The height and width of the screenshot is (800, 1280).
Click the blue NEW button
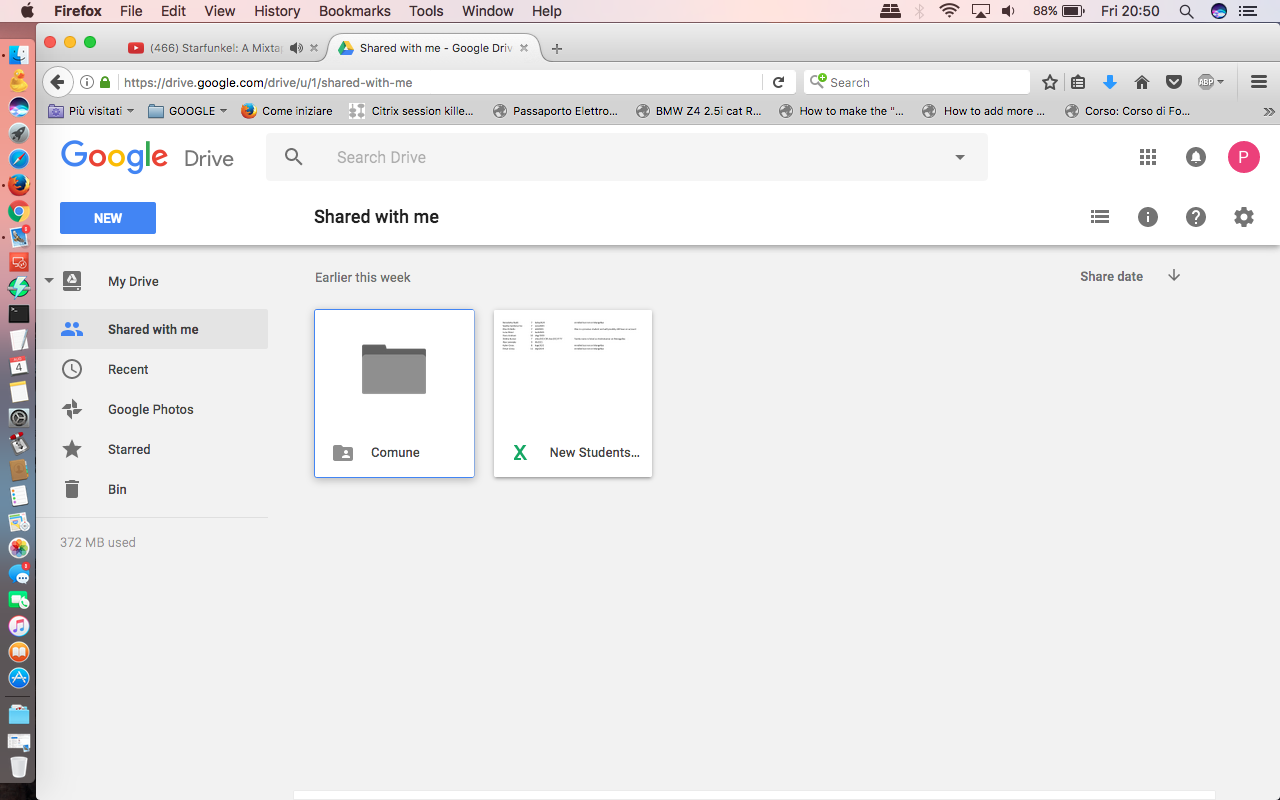point(108,218)
